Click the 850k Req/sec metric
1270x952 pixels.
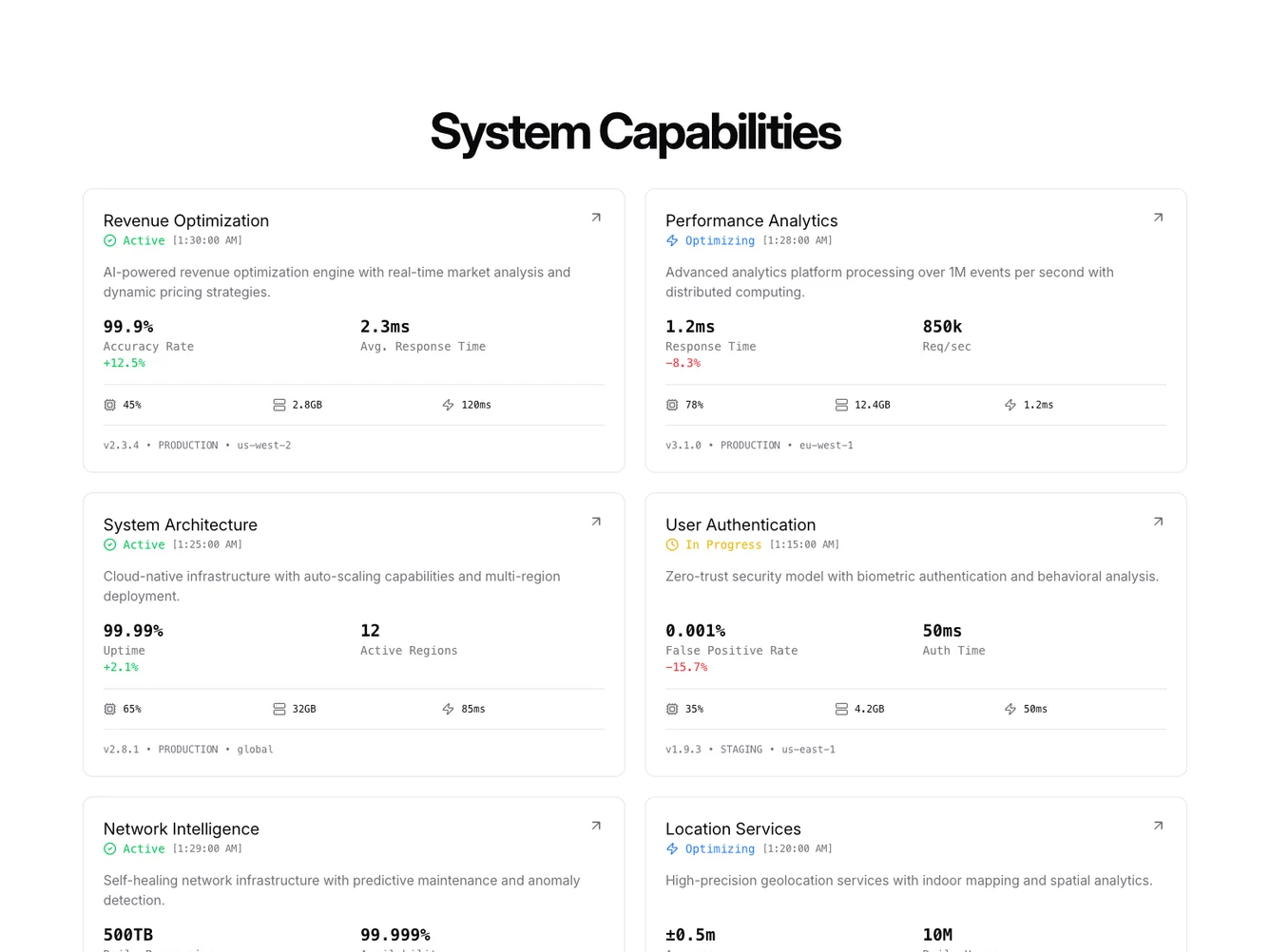[942, 327]
